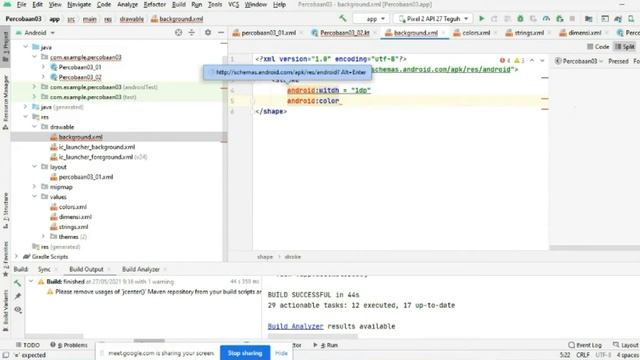The height and width of the screenshot is (360, 640).
Task: Switch to strings.xml editor tab
Action: (x=529, y=33)
